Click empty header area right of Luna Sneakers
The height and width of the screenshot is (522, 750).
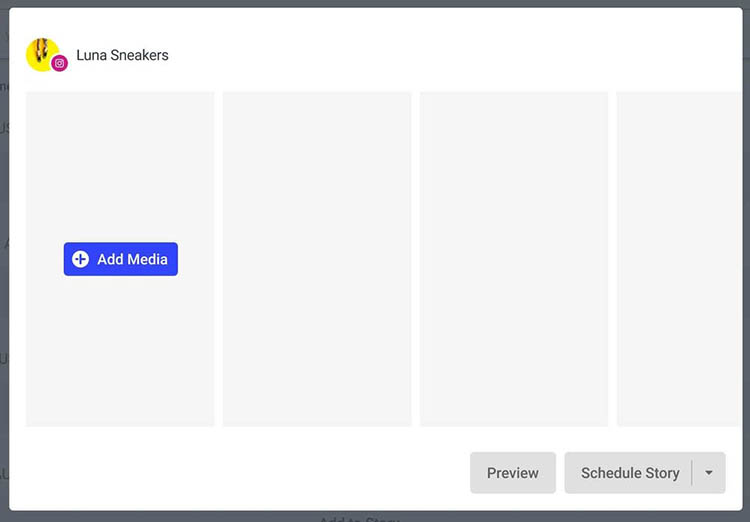click(x=454, y=55)
